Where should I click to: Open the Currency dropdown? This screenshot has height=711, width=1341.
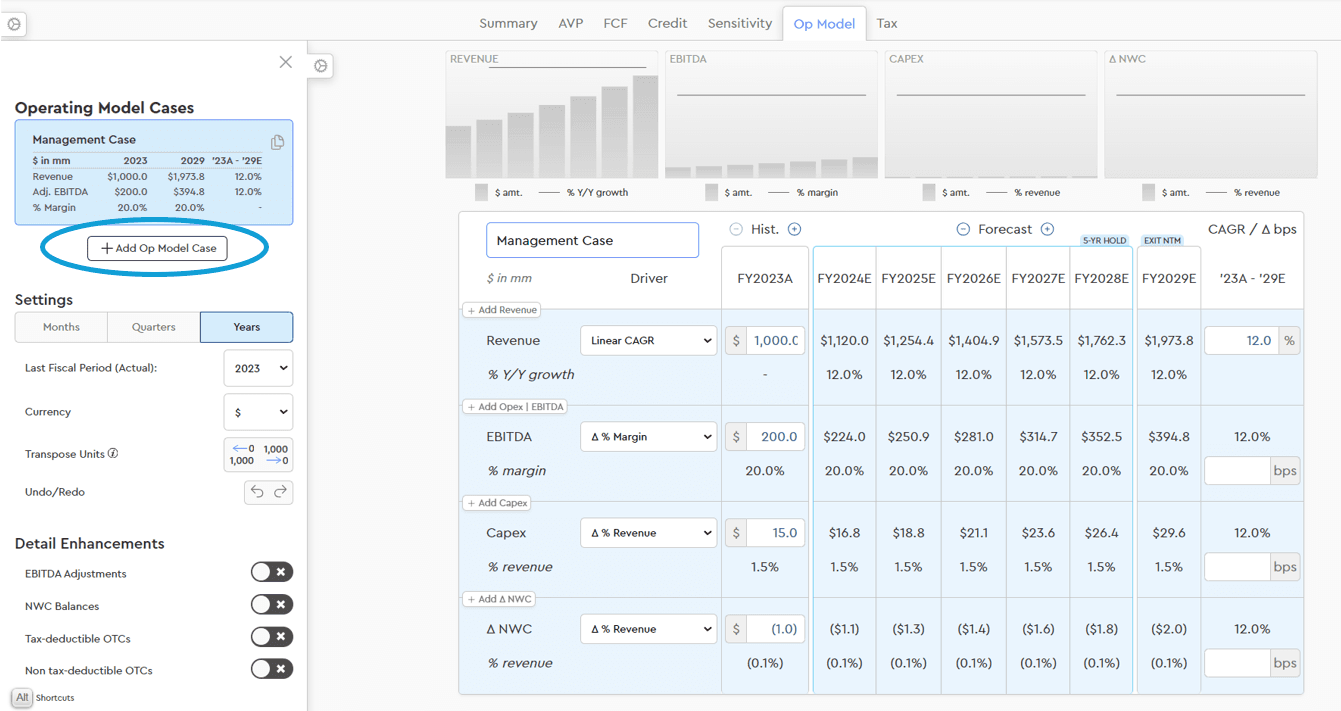pos(258,412)
